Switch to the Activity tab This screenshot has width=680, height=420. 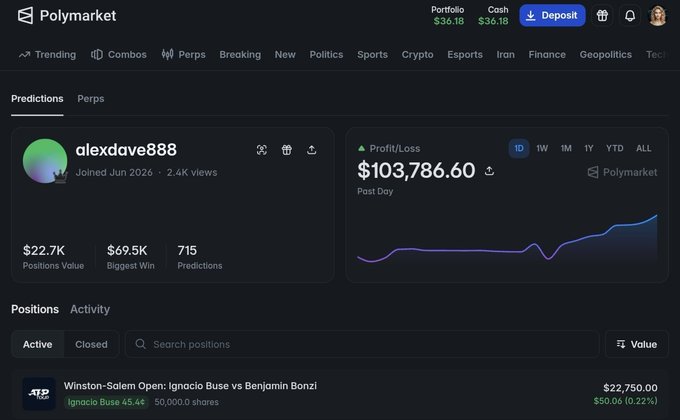[x=90, y=309]
